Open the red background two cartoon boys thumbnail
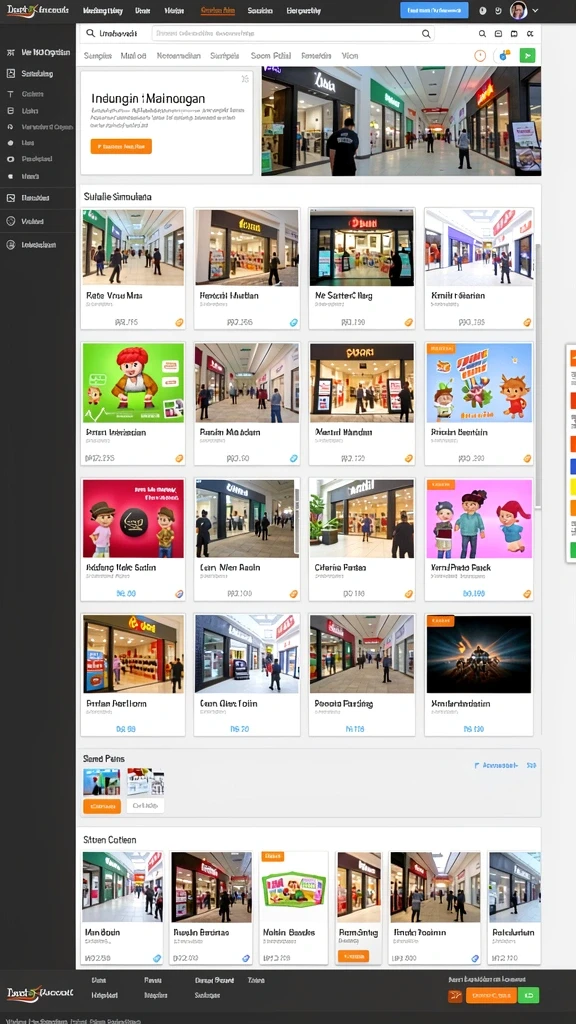Screen dimensions: 576x1024 click(133, 519)
